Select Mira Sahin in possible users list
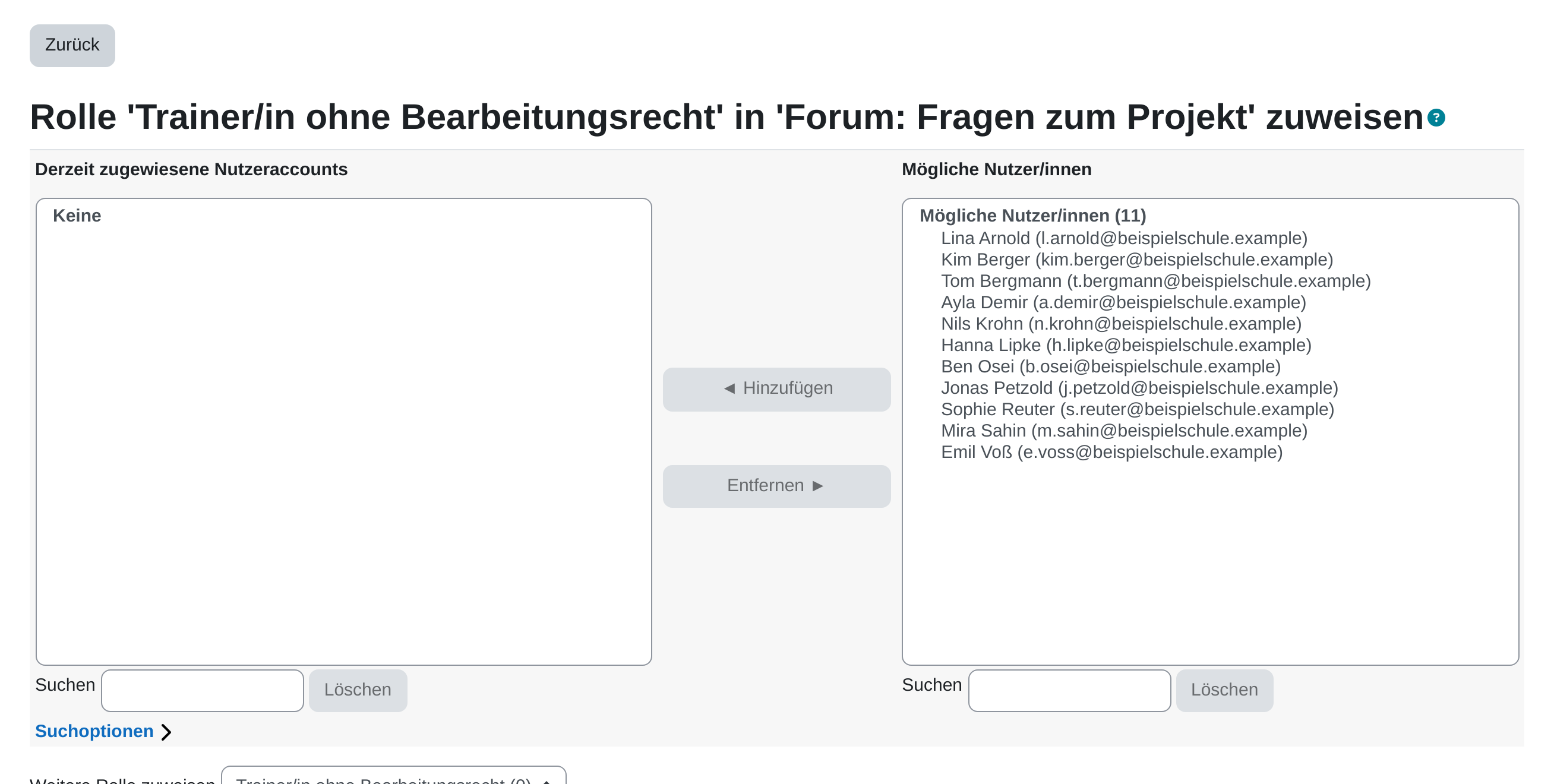The height and width of the screenshot is (784, 1554). point(1124,431)
